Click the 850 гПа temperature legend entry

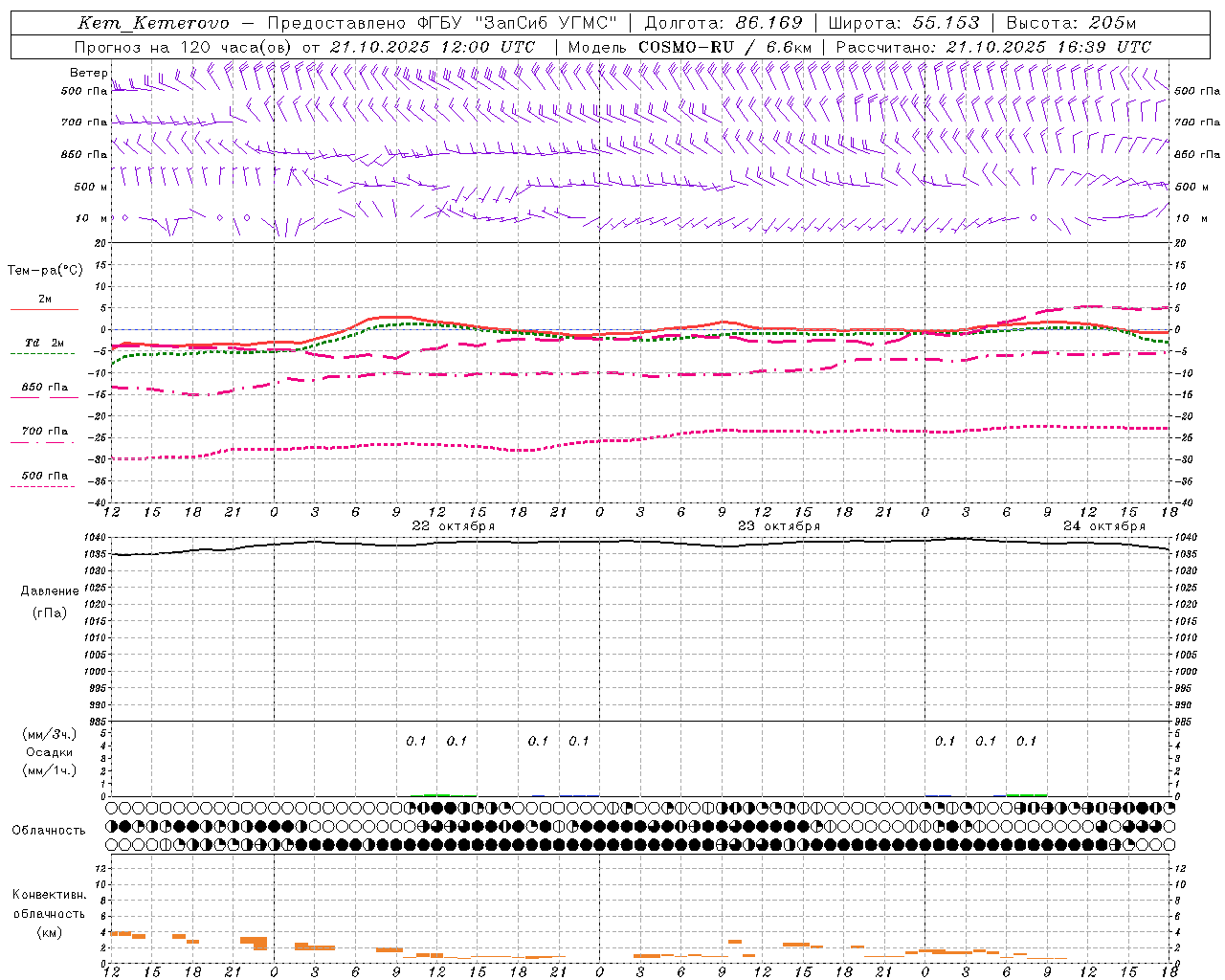tap(45, 388)
